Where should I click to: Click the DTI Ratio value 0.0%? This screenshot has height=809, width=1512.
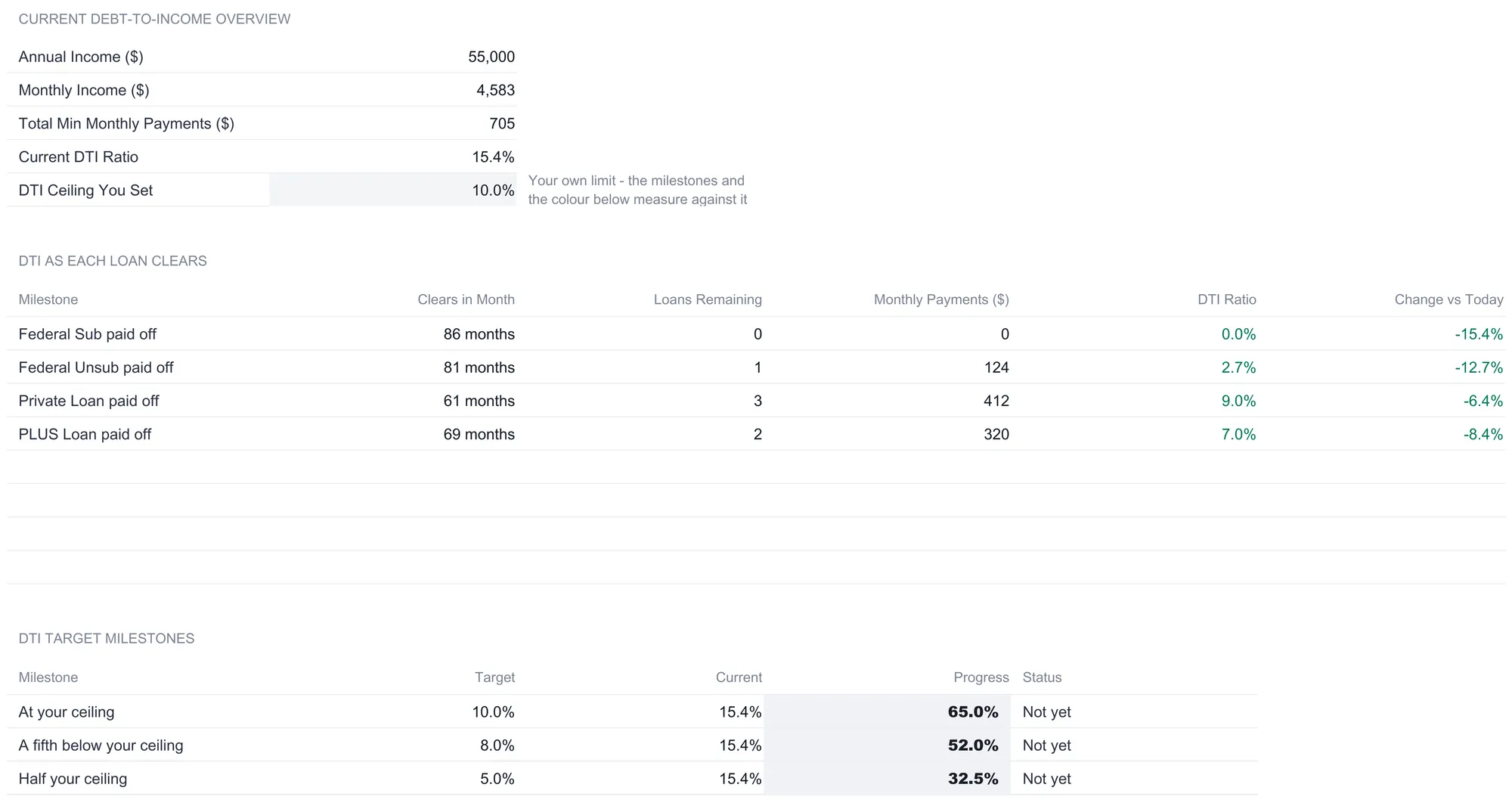1238,333
